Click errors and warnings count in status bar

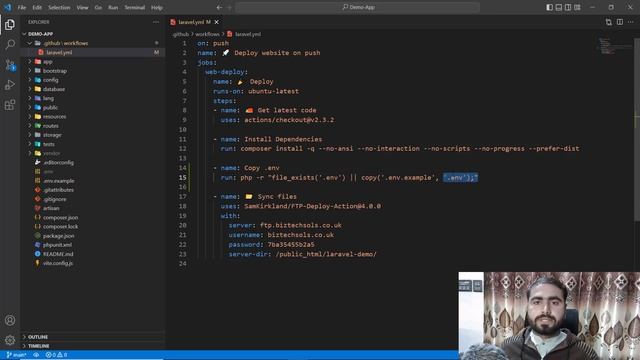56,355
